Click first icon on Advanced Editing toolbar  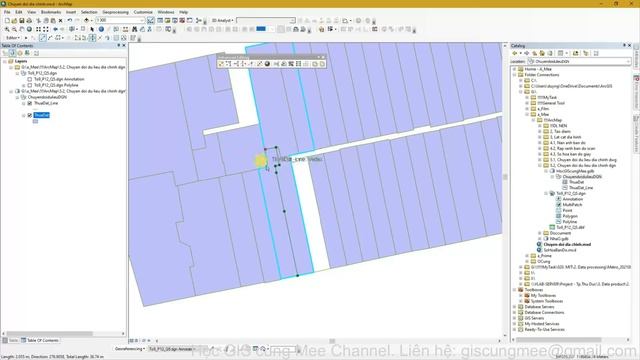pyautogui.click(x=221, y=64)
